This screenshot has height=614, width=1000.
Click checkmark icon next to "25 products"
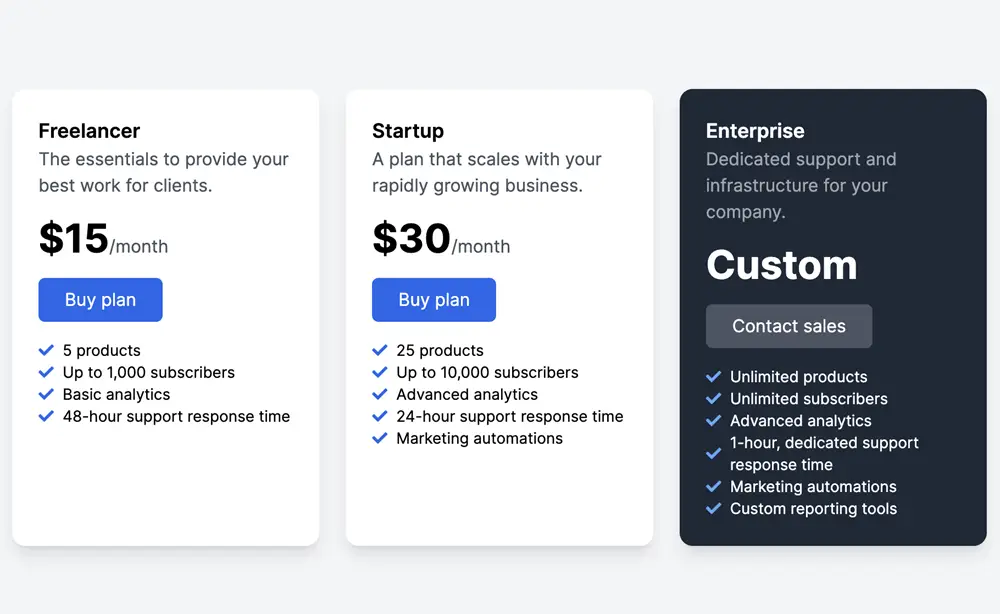tap(380, 350)
